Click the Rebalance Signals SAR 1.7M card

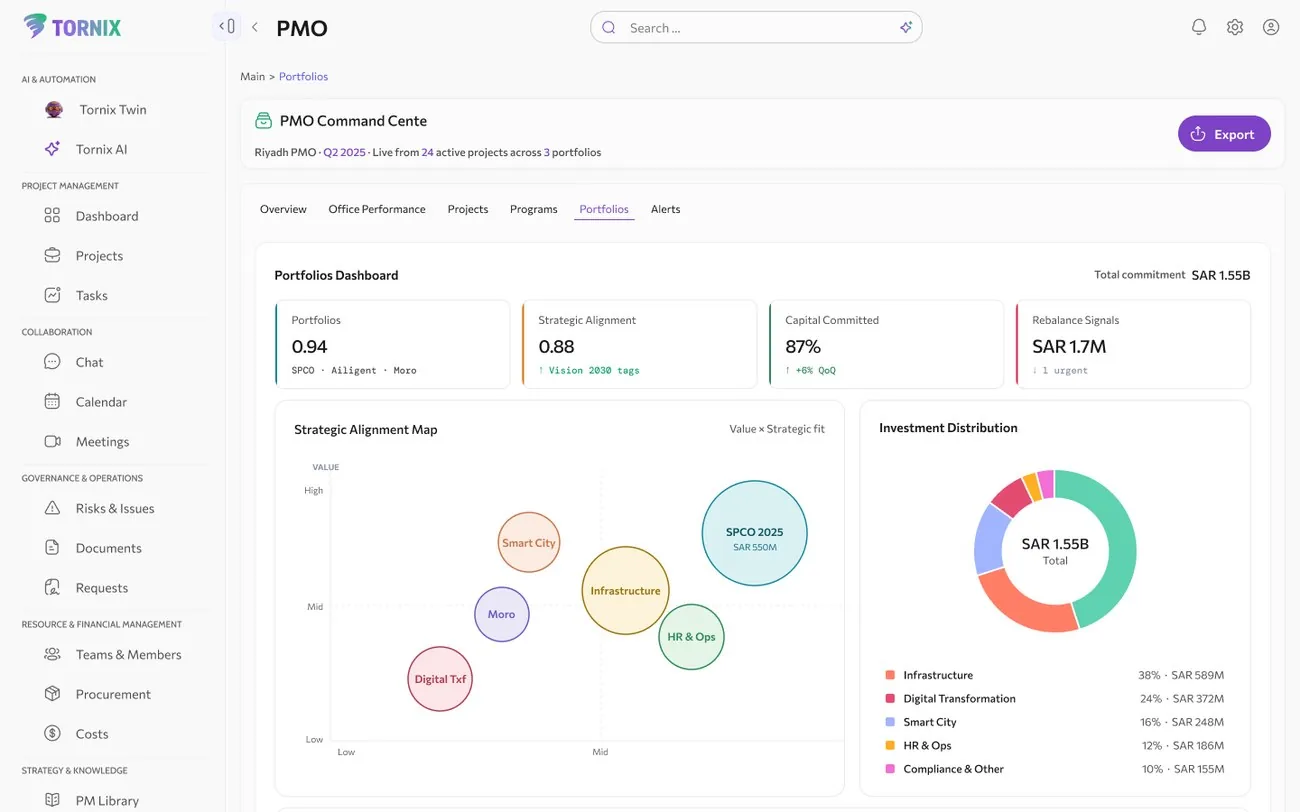click(x=1133, y=344)
